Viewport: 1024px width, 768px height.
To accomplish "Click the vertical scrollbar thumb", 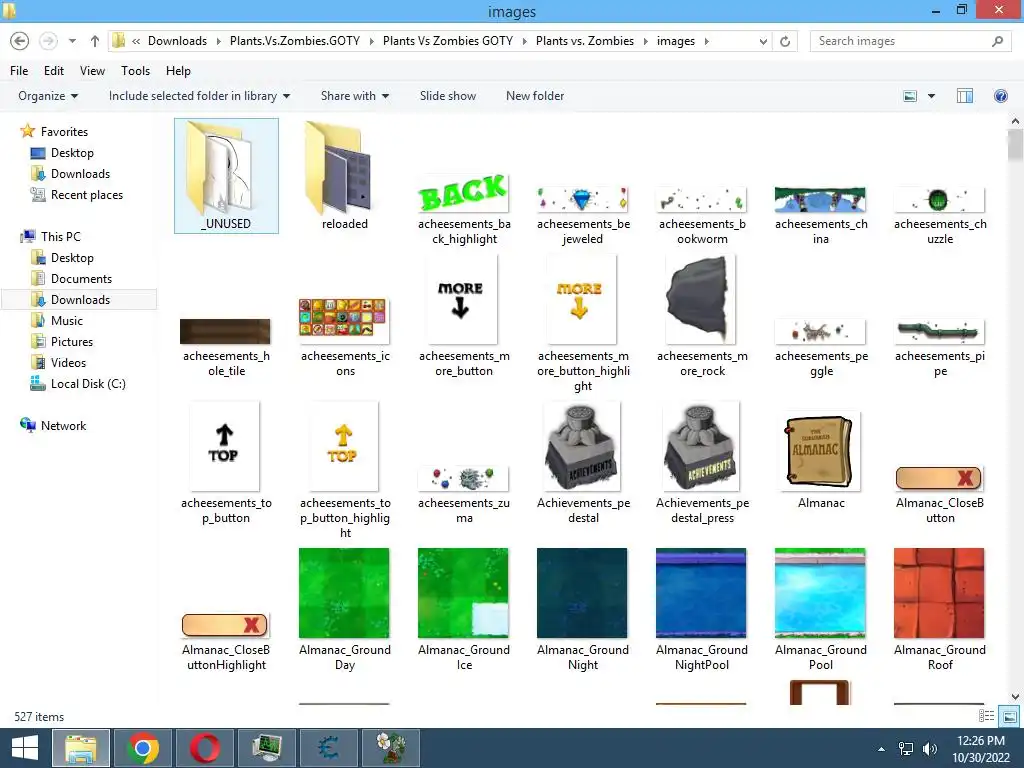I will pyautogui.click(x=1015, y=145).
